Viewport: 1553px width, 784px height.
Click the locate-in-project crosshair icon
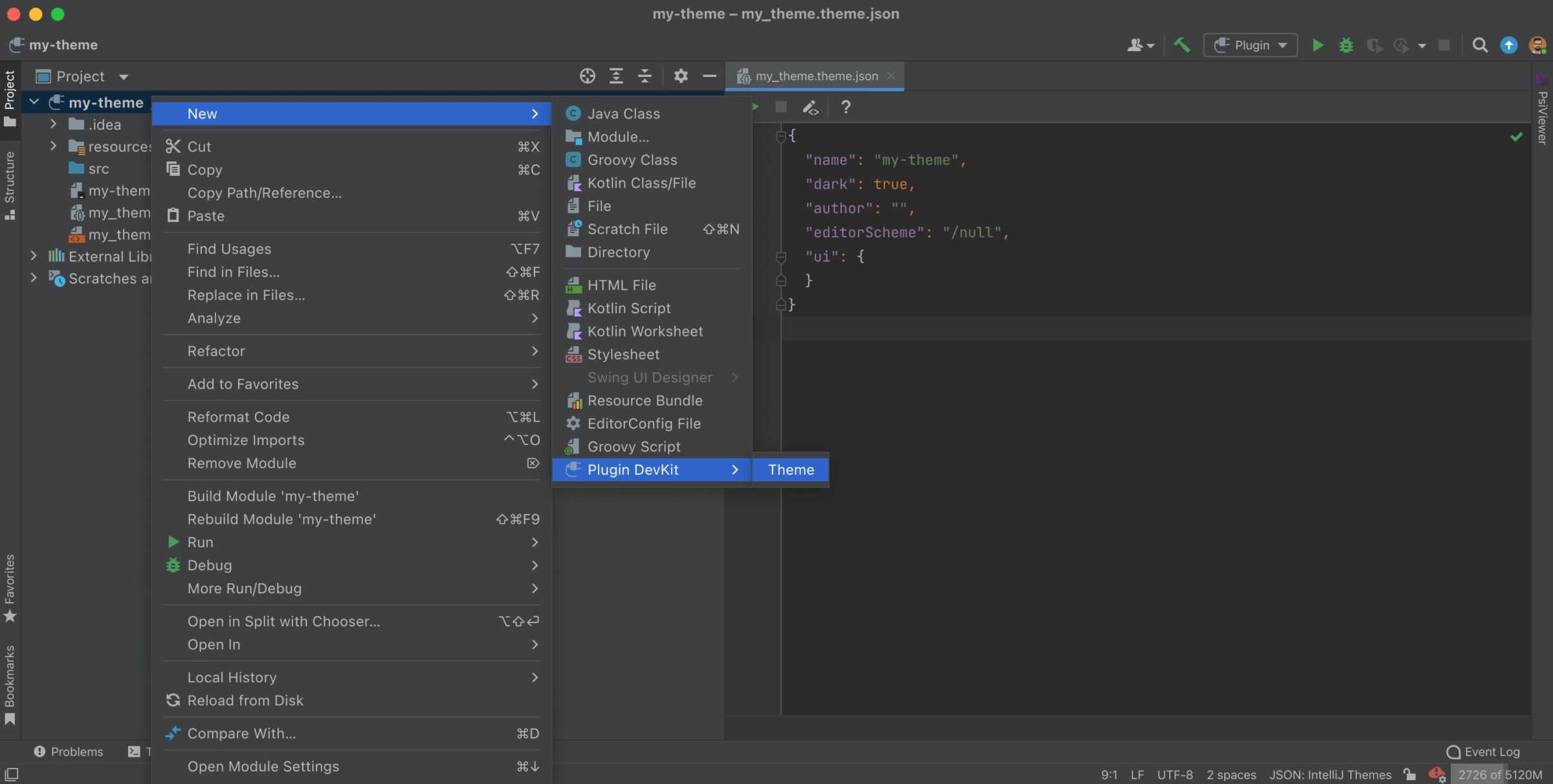[587, 76]
